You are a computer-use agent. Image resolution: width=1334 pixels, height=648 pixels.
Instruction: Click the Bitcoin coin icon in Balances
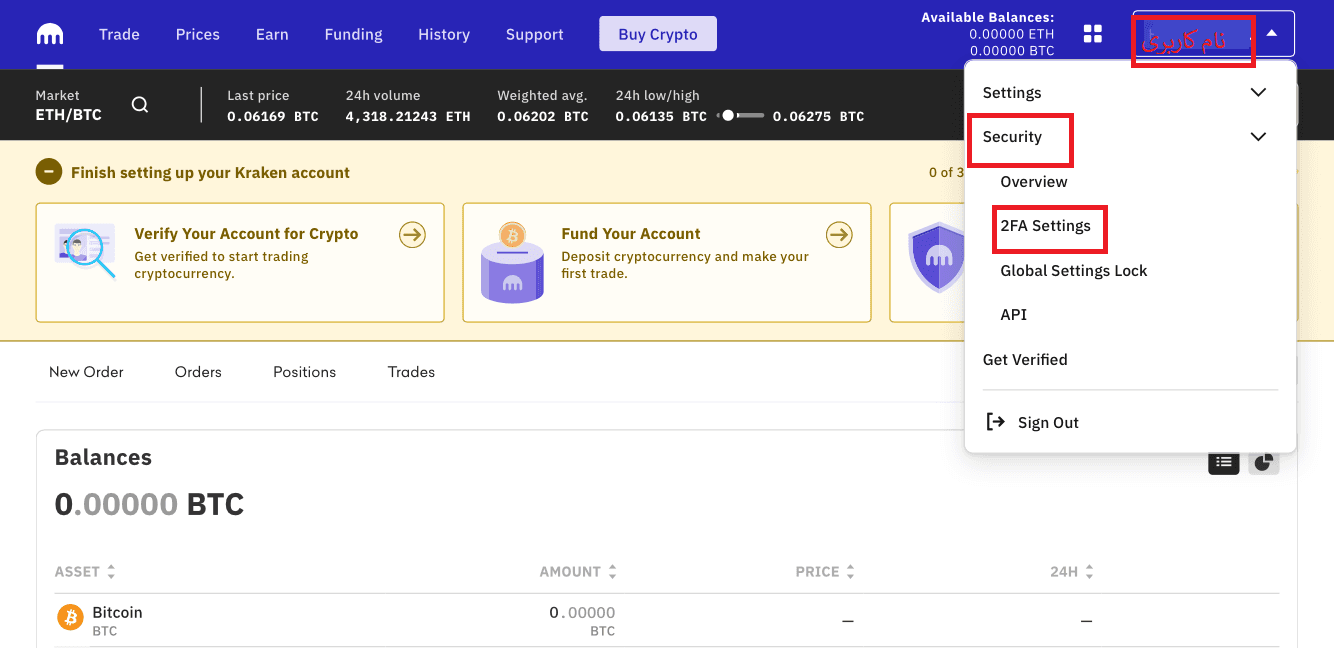click(70, 618)
